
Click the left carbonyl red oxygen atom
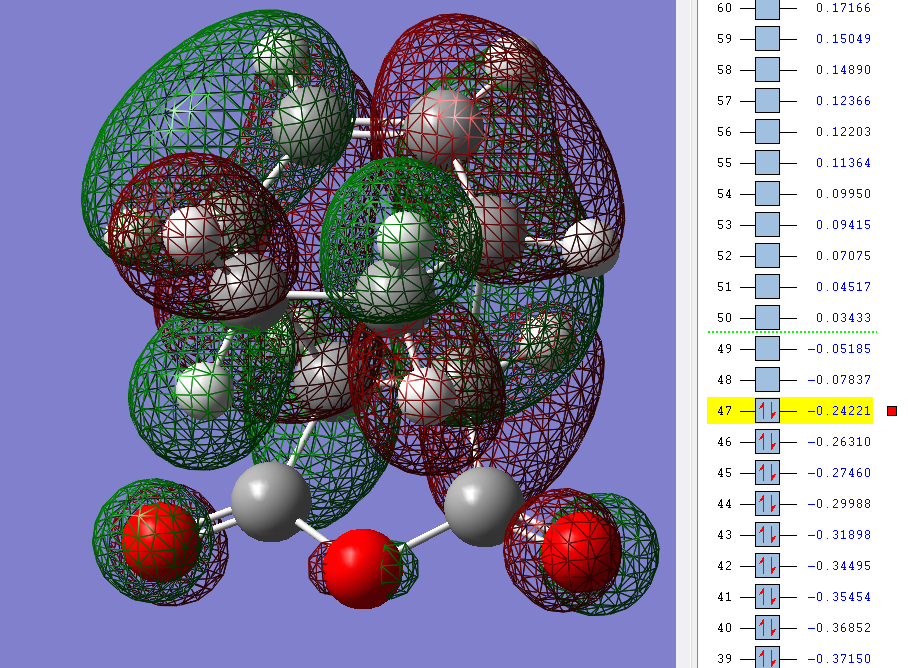coord(160,542)
